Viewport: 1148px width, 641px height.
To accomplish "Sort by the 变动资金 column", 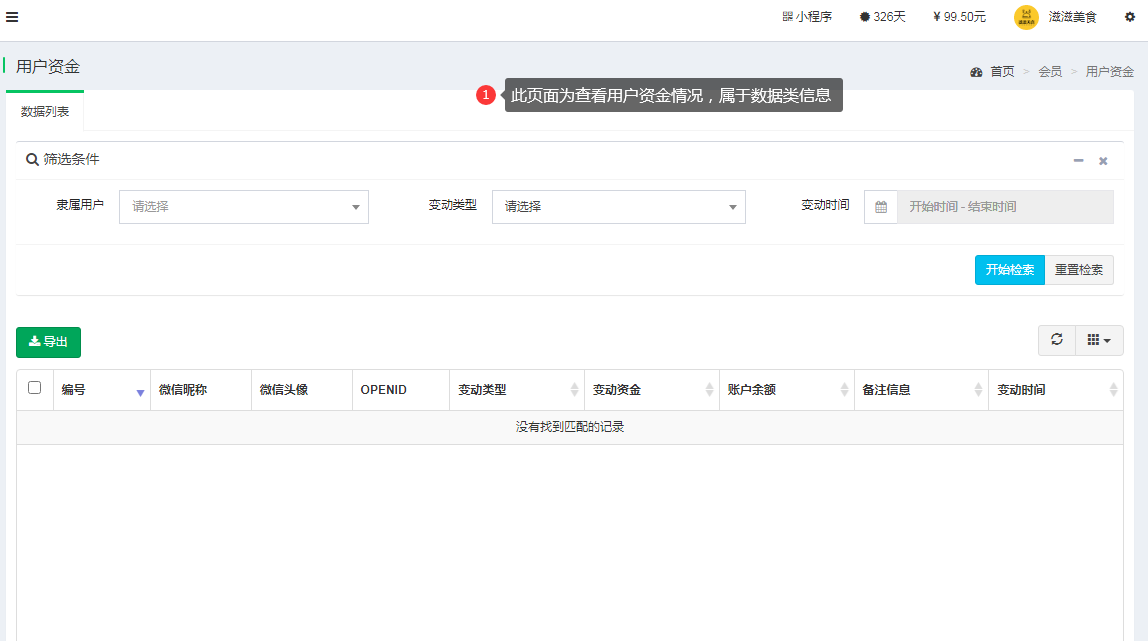I will (652, 390).
